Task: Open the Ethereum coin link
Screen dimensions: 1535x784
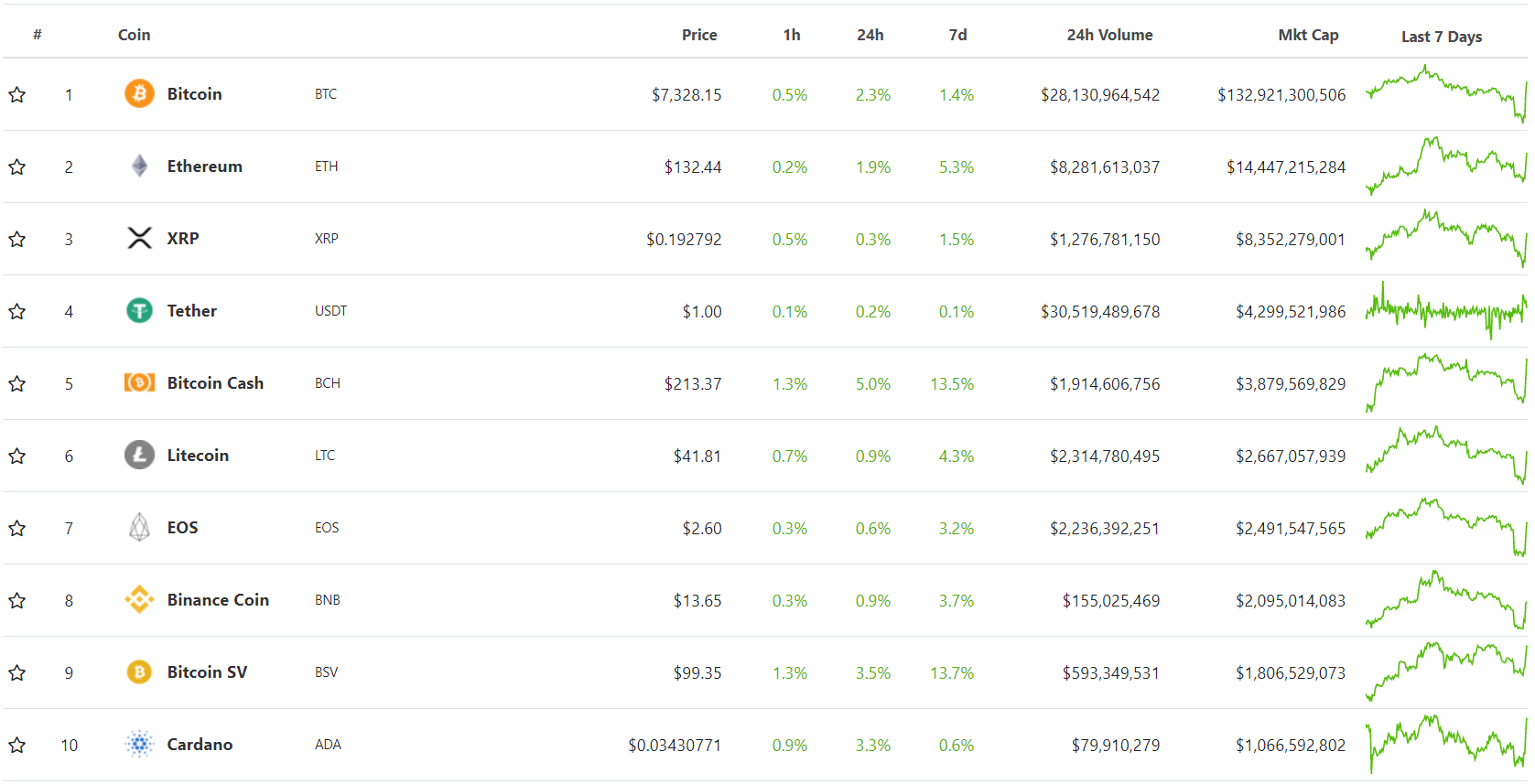Action: coord(204,166)
